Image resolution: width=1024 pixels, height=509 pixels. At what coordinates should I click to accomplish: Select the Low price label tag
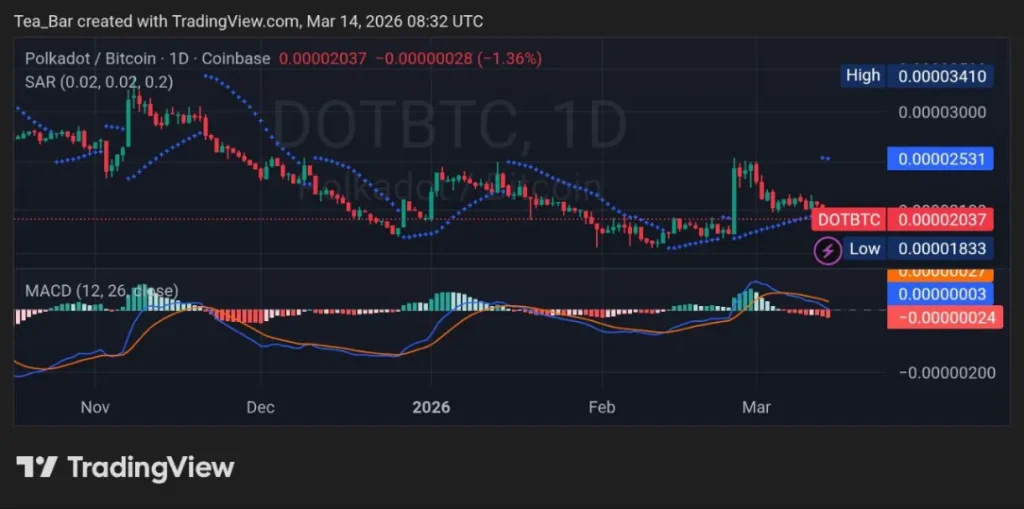coord(864,249)
